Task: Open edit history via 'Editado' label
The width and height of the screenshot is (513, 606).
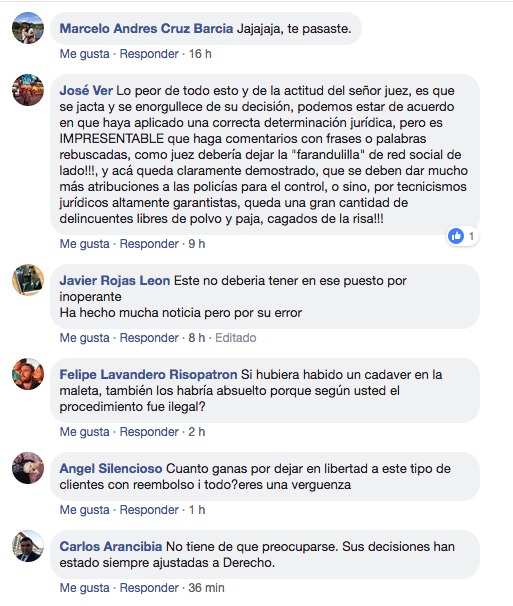Action: coord(235,338)
